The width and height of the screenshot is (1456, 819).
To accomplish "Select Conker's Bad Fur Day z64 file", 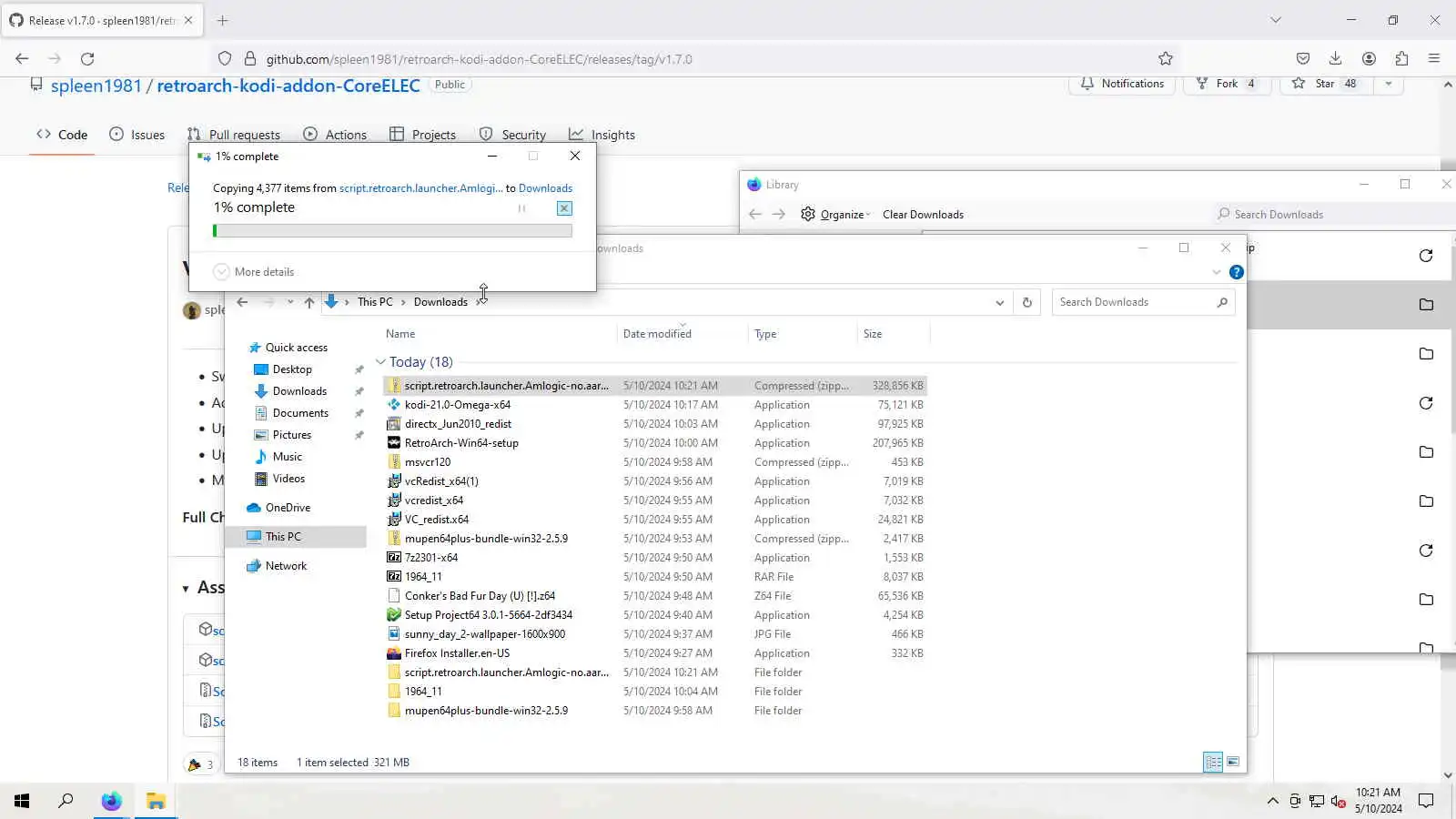I will [x=480, y=596].
